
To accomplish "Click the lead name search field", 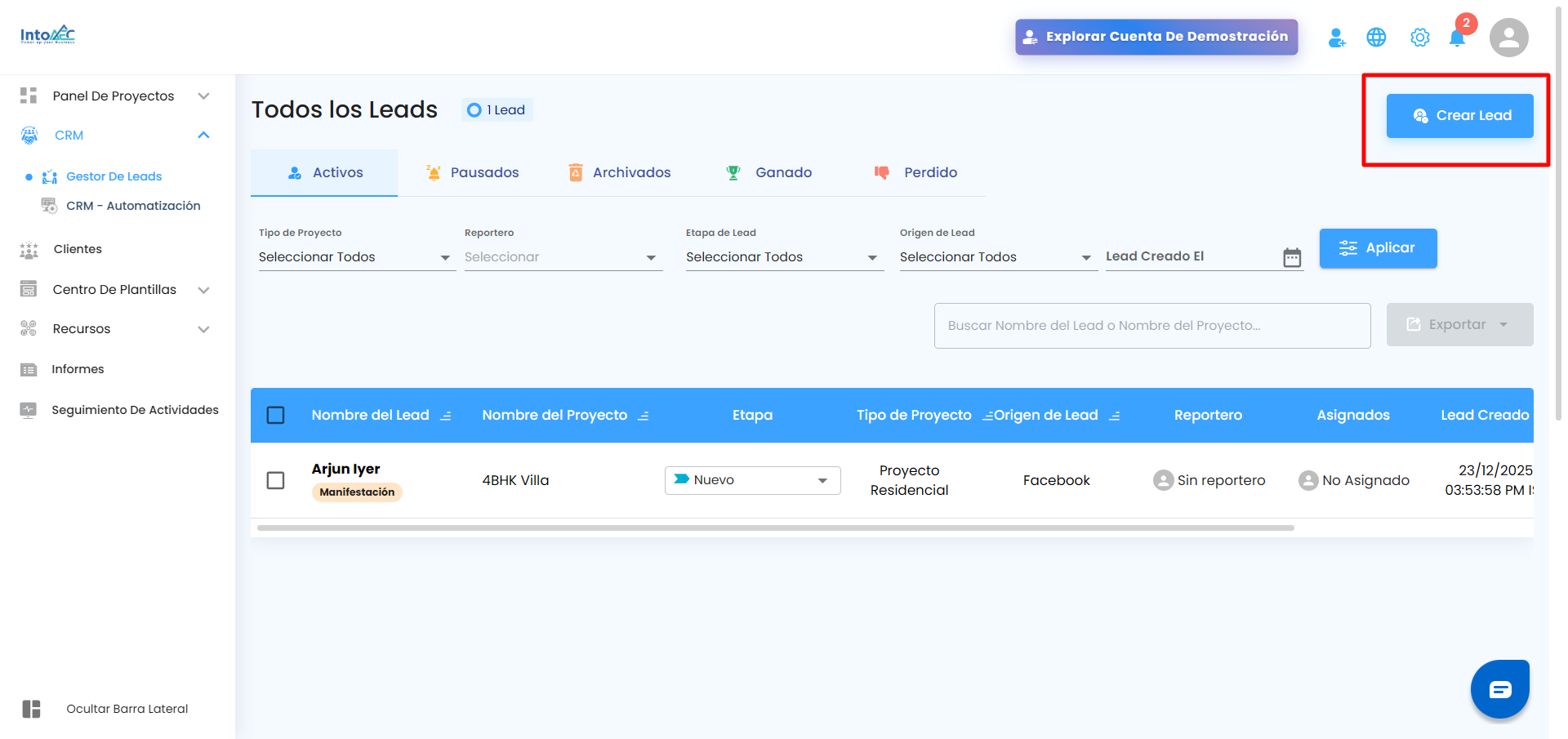I will pyautogui.click(x=1151, y=326).
